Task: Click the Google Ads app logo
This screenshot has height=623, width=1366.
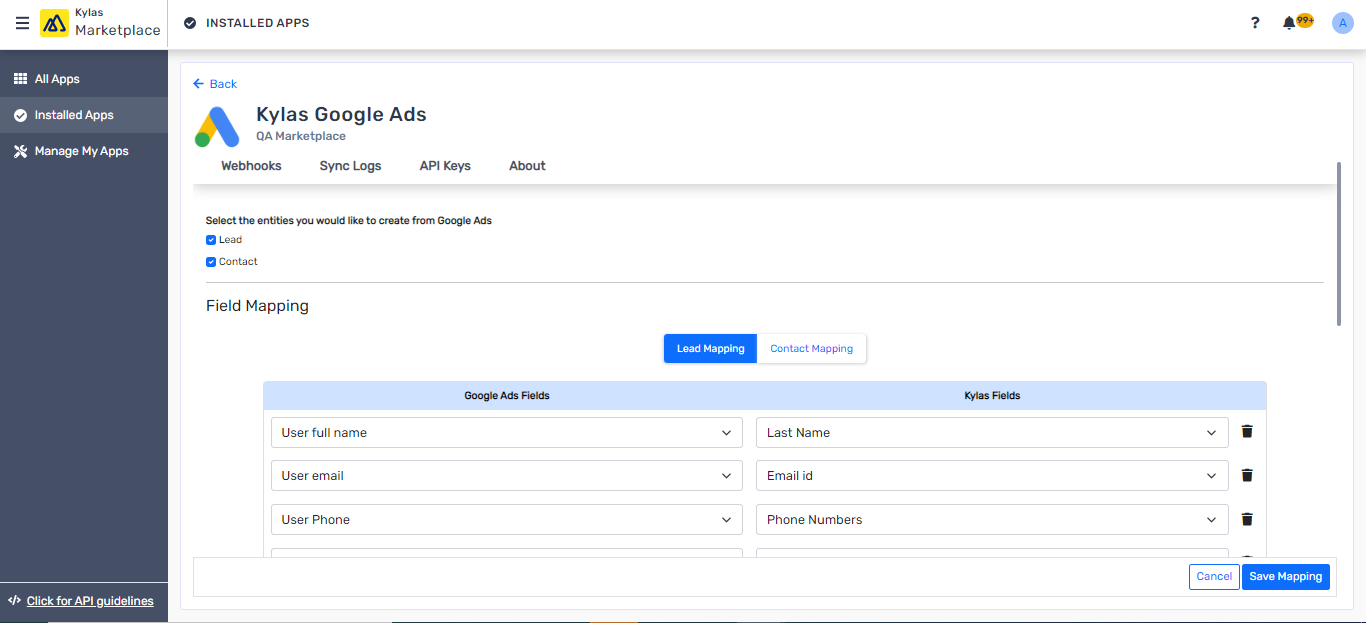Action: coord(217,126)
